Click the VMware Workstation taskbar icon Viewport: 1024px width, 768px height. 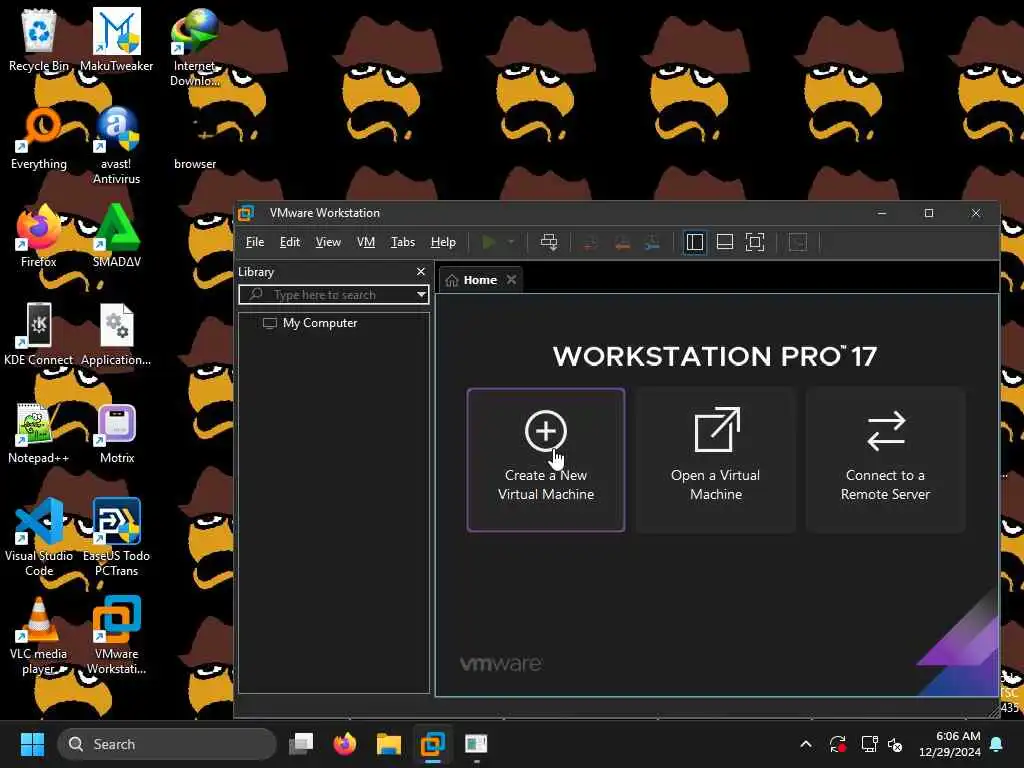(x=432, y=744)
